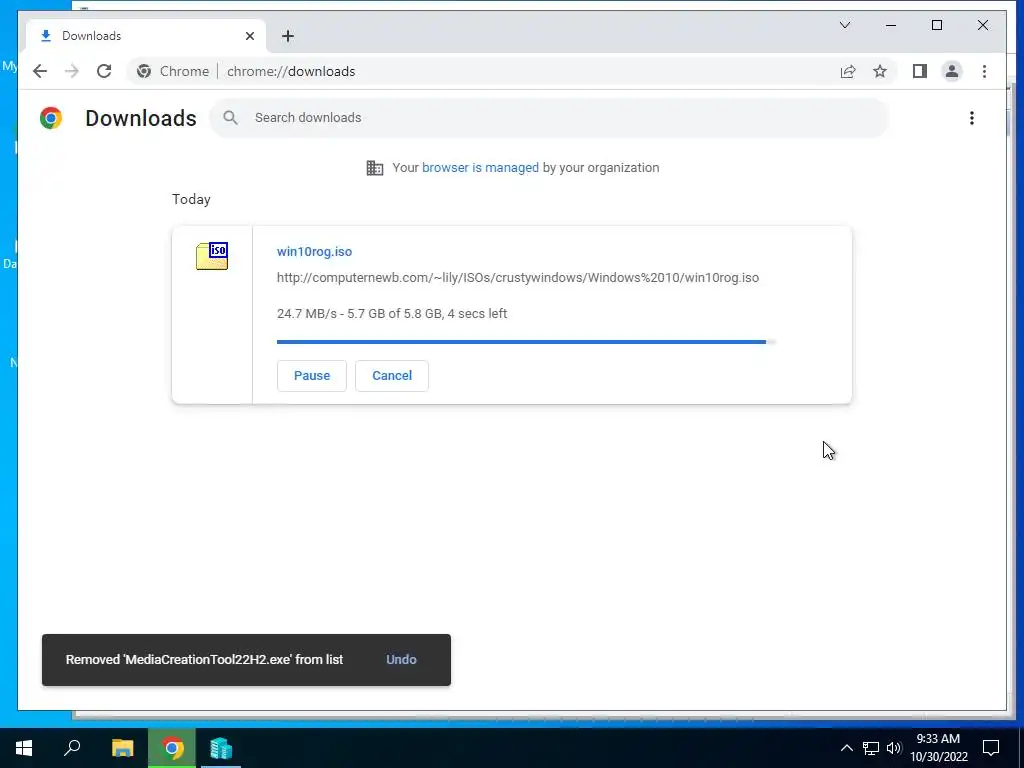This screenshot has width=1024, height=768.
Task: Click the browser forward arrow
Action: pos(72,71)
